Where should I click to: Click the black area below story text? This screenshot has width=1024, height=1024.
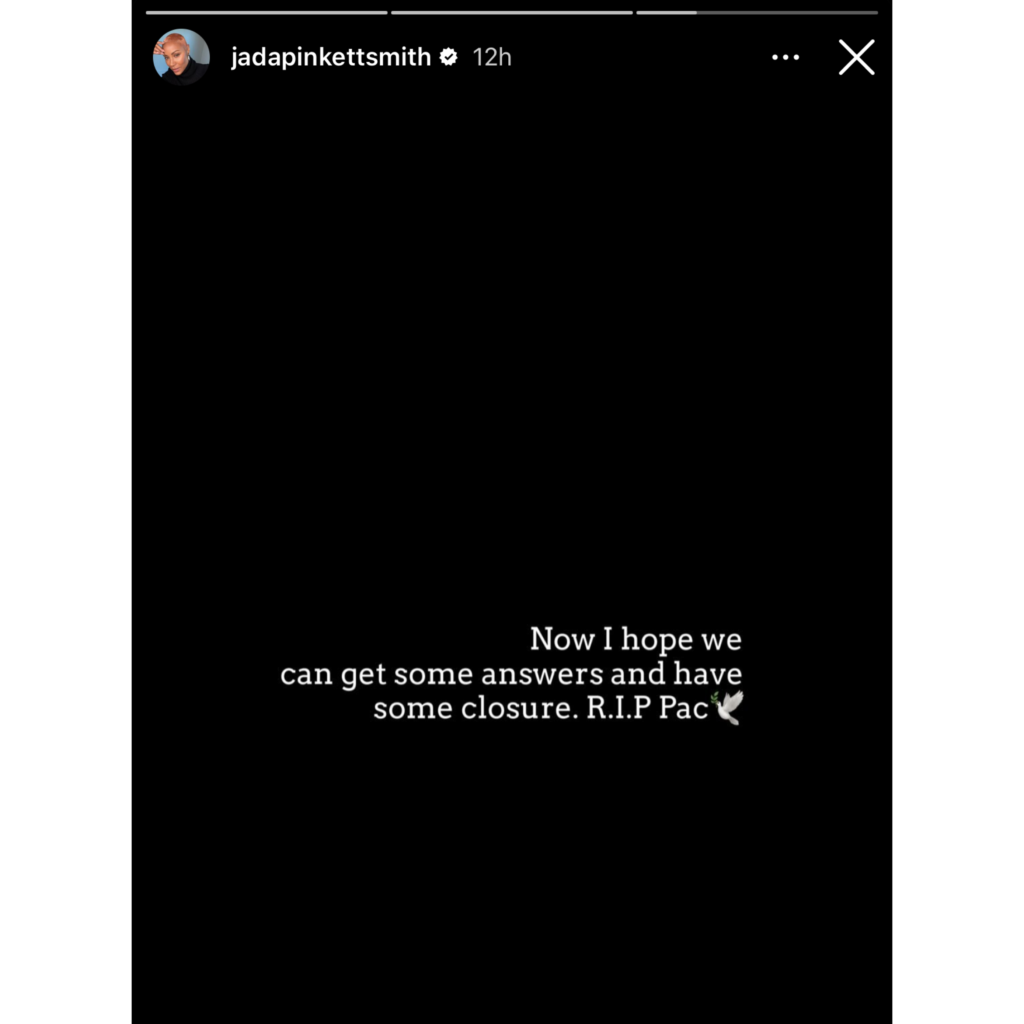click(x=511, y=875)
